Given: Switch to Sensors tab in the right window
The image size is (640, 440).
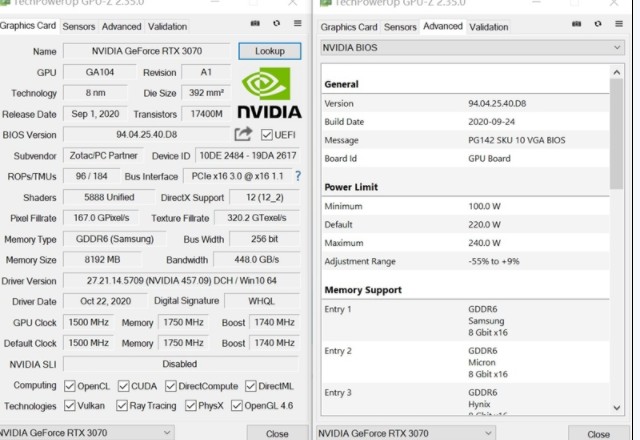Looking at the screenshot, I should pyautogui.click(x=400, y=27).
